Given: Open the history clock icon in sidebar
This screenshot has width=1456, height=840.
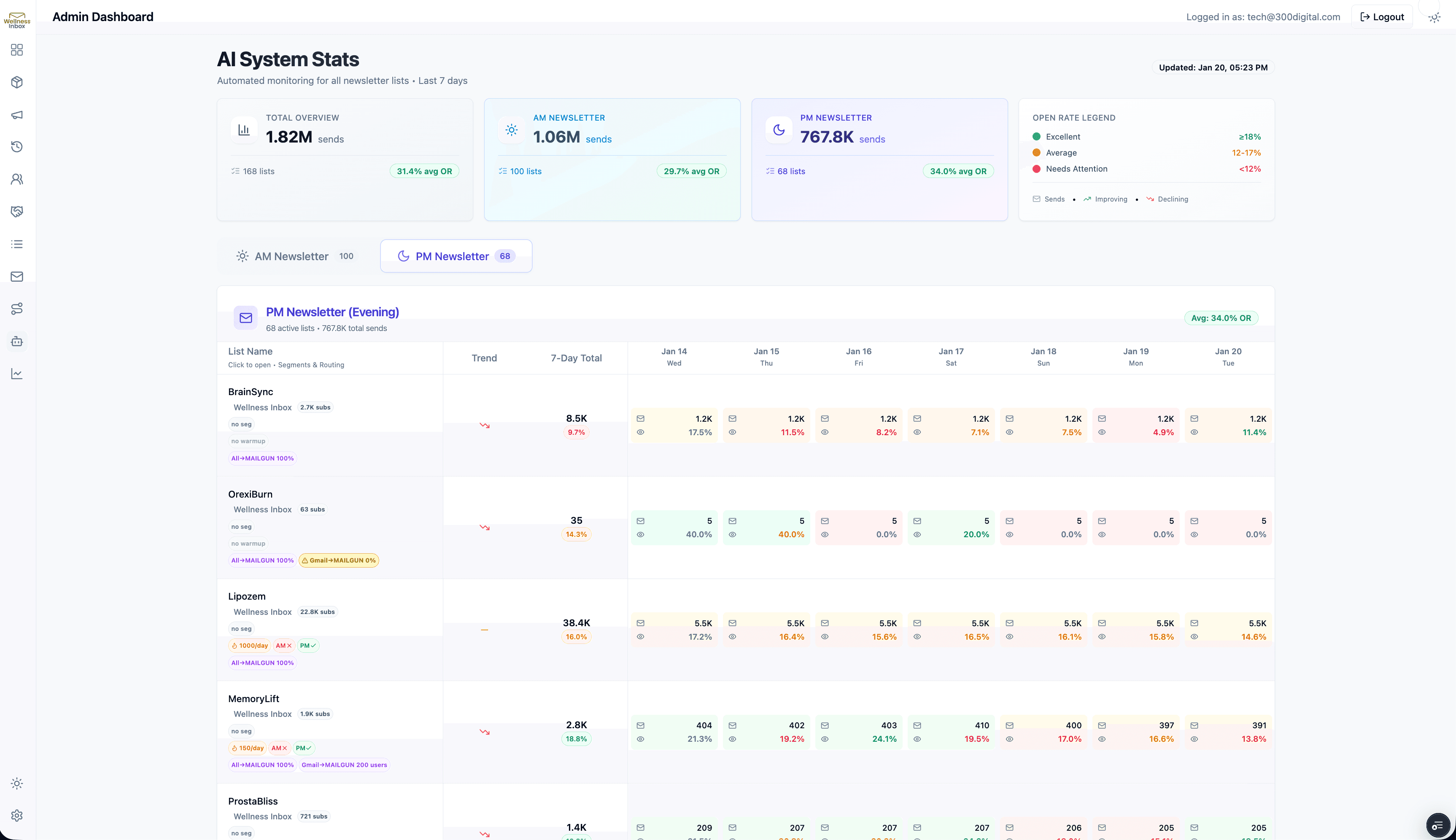Looking at the screenshot, I should click(17, 147).
